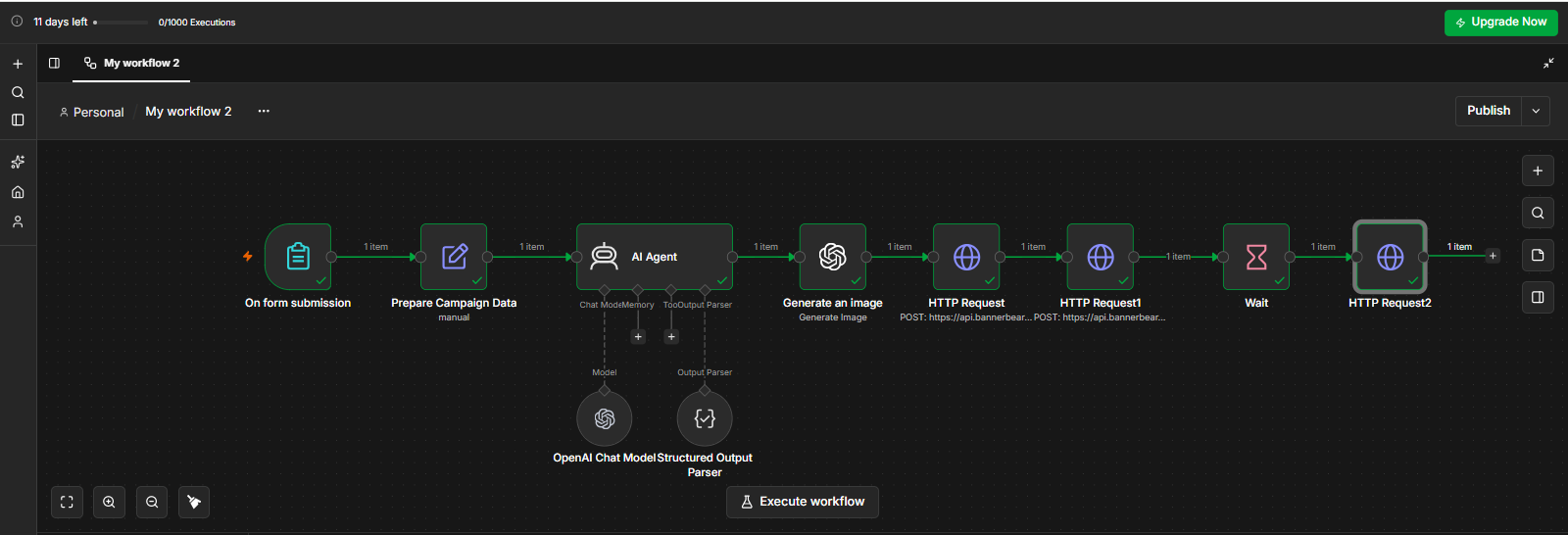
Task: Click the lightning trigger icon beside On form submission
Action: [x=248, y=257]
